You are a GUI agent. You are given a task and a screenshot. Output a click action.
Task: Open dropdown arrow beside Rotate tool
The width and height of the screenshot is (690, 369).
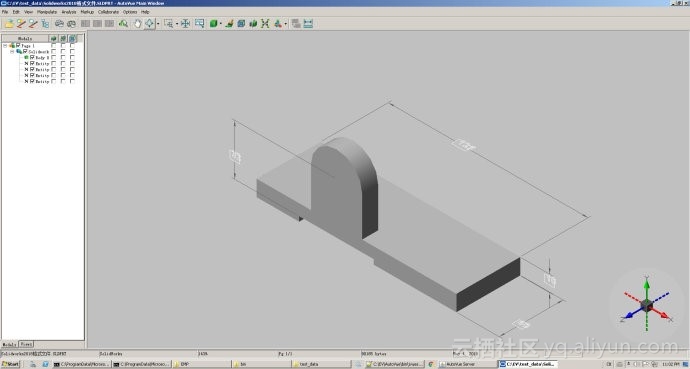158,24
